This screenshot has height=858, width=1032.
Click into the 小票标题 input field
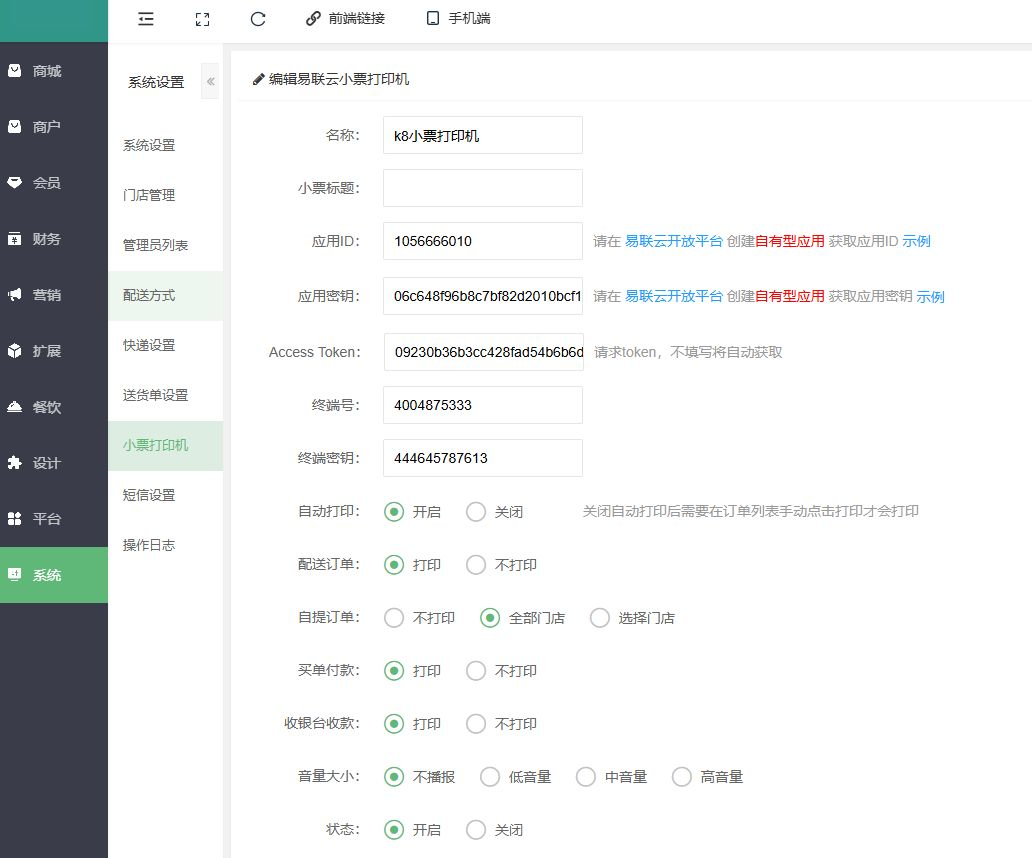[482, 188]
